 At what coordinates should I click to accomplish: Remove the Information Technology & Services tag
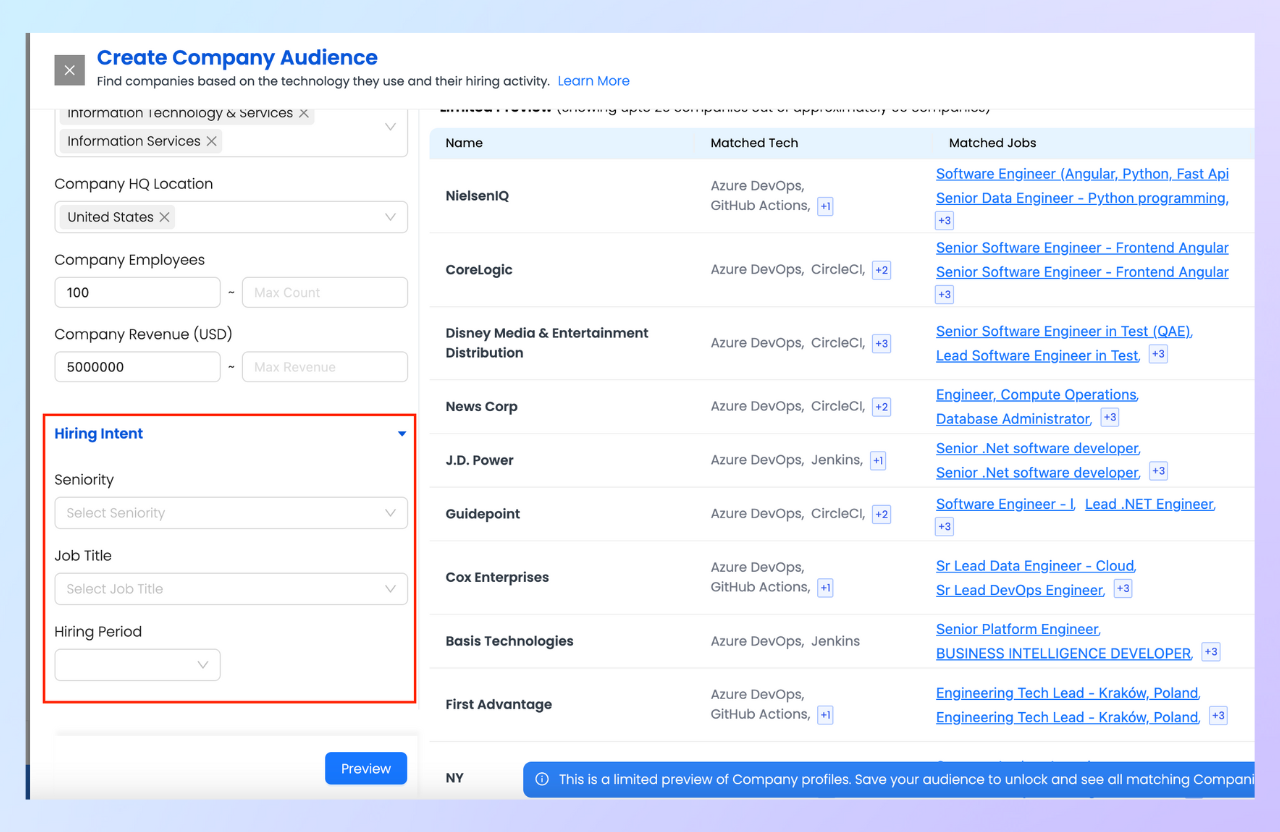[x=304, y=113]
